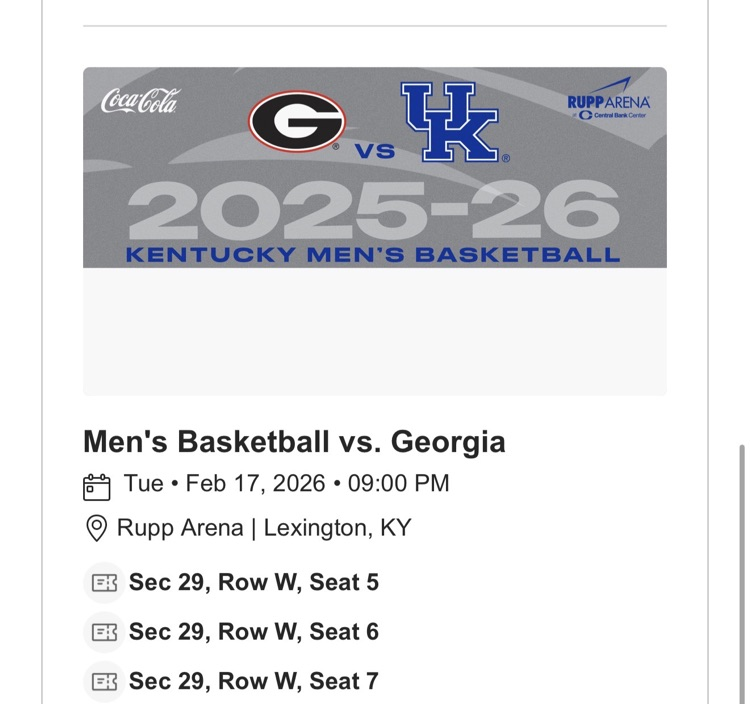
Task: Click the vertical scrollbar on the right
Action: coord(741,570)
